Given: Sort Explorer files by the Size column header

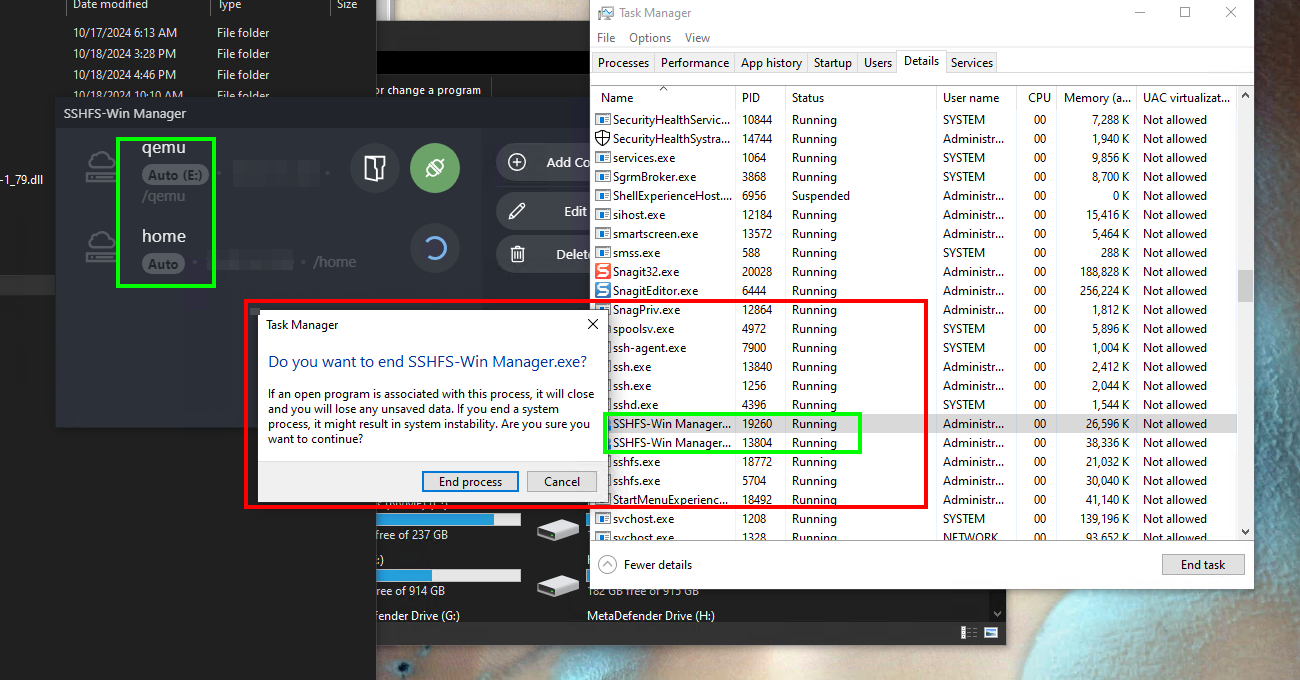Looking at the screenshot, I should pos(346,5).
